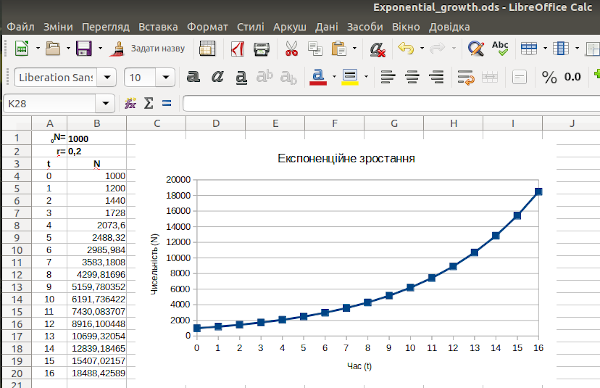Click the Cut scissors icon
Viewport: 600px width, 388px height.
click(x=291, y=49)
